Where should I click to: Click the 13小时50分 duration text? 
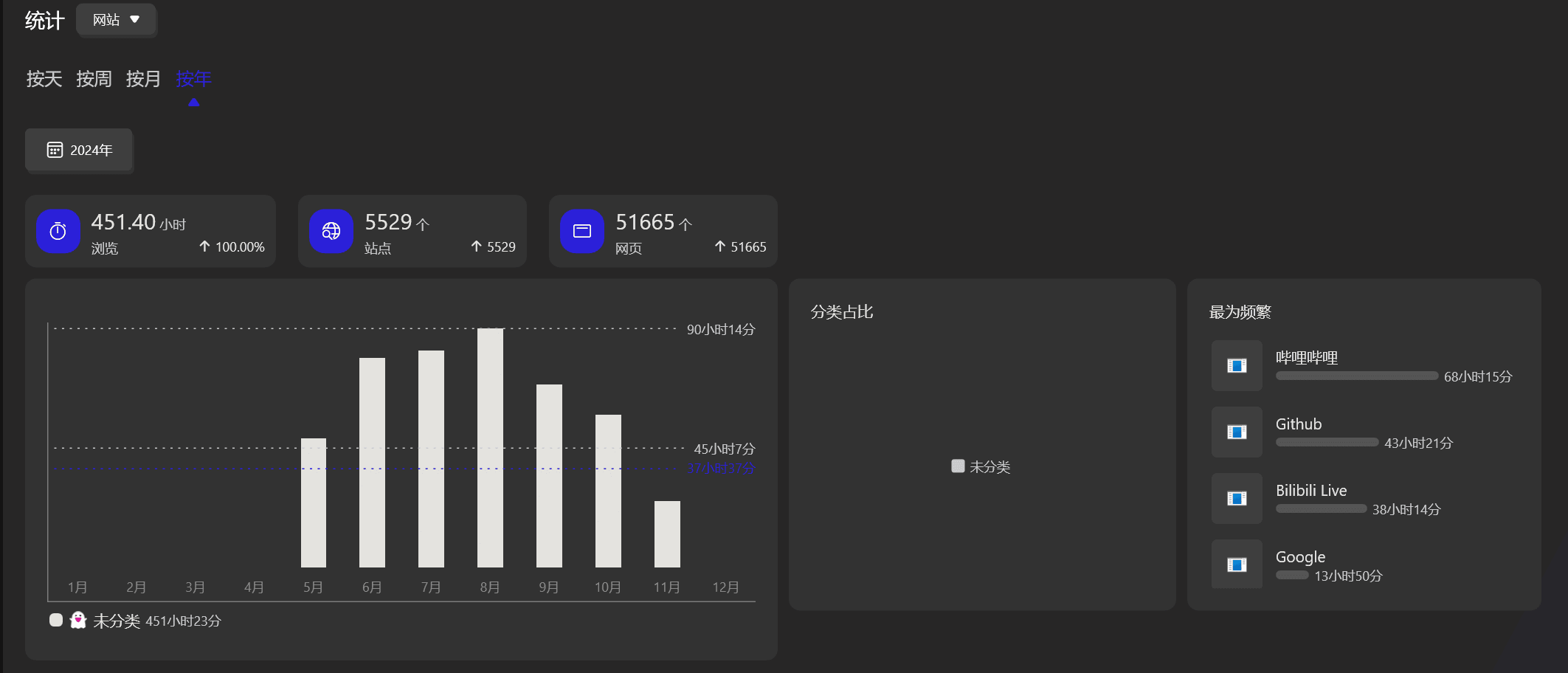[x=1348, y=576]
